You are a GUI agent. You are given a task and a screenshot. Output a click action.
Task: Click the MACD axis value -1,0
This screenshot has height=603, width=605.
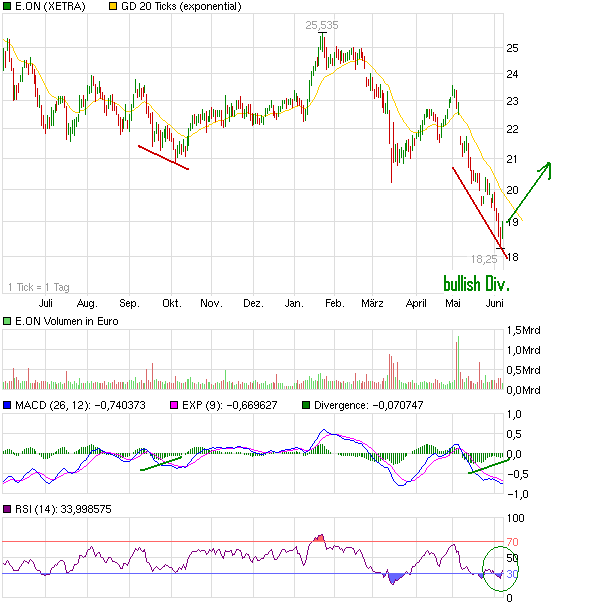tap(517, 494)
